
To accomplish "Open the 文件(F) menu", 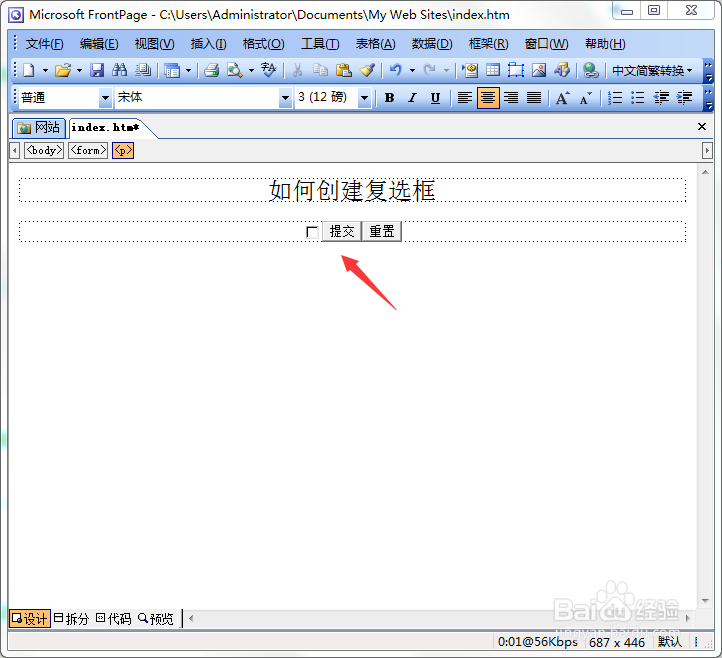I will [x=44, y=44].
